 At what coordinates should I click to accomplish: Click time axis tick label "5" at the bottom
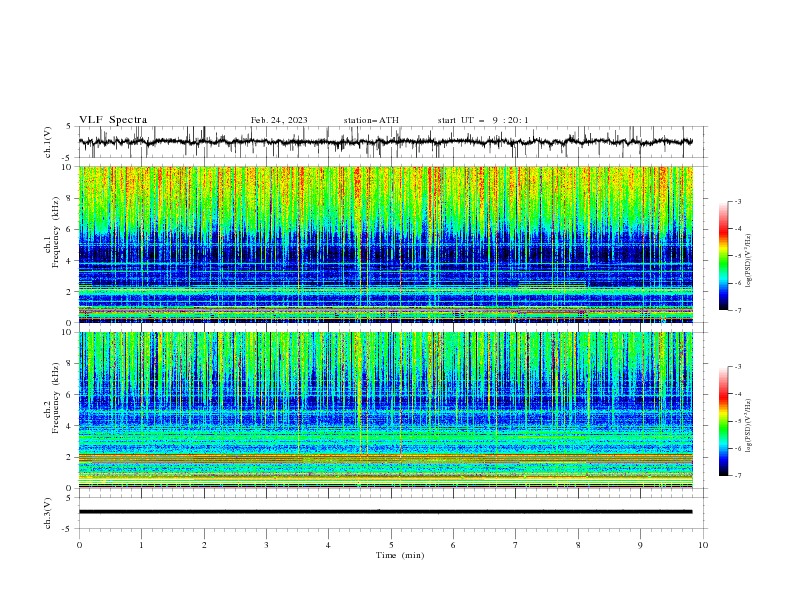391,545
